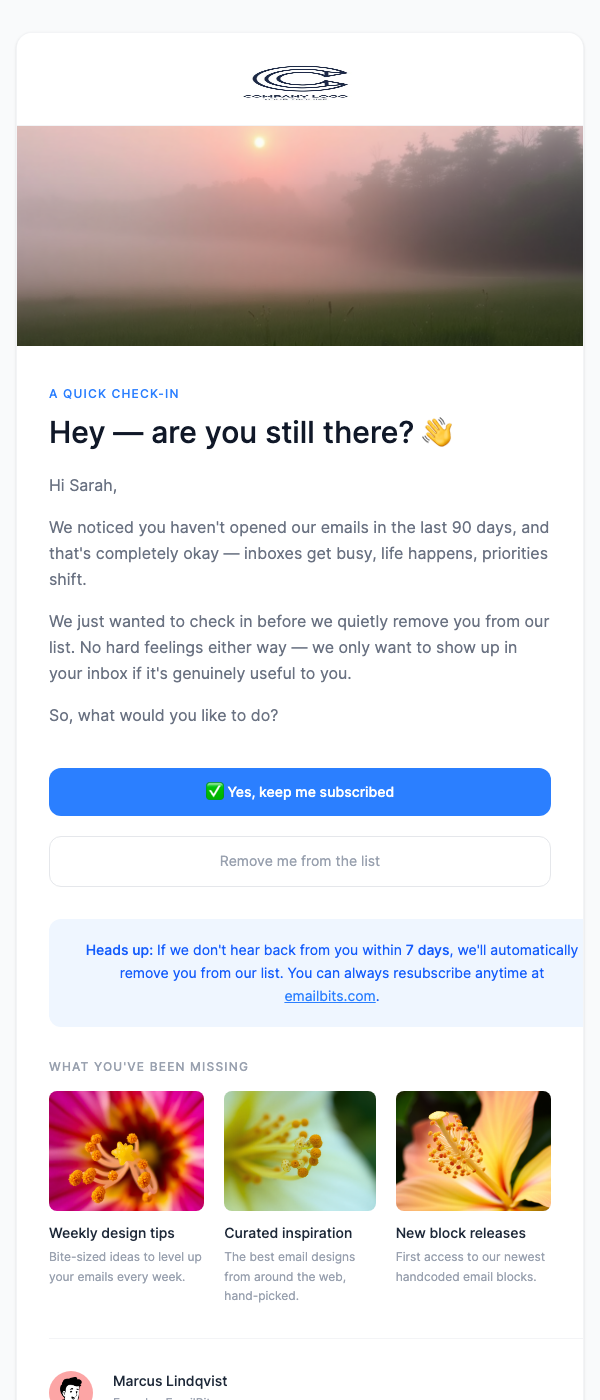The image size is (600, 1400).
Task: Click the pink flower thumbnail for Weekly design tips
Action: click(x=126, y=1150)
